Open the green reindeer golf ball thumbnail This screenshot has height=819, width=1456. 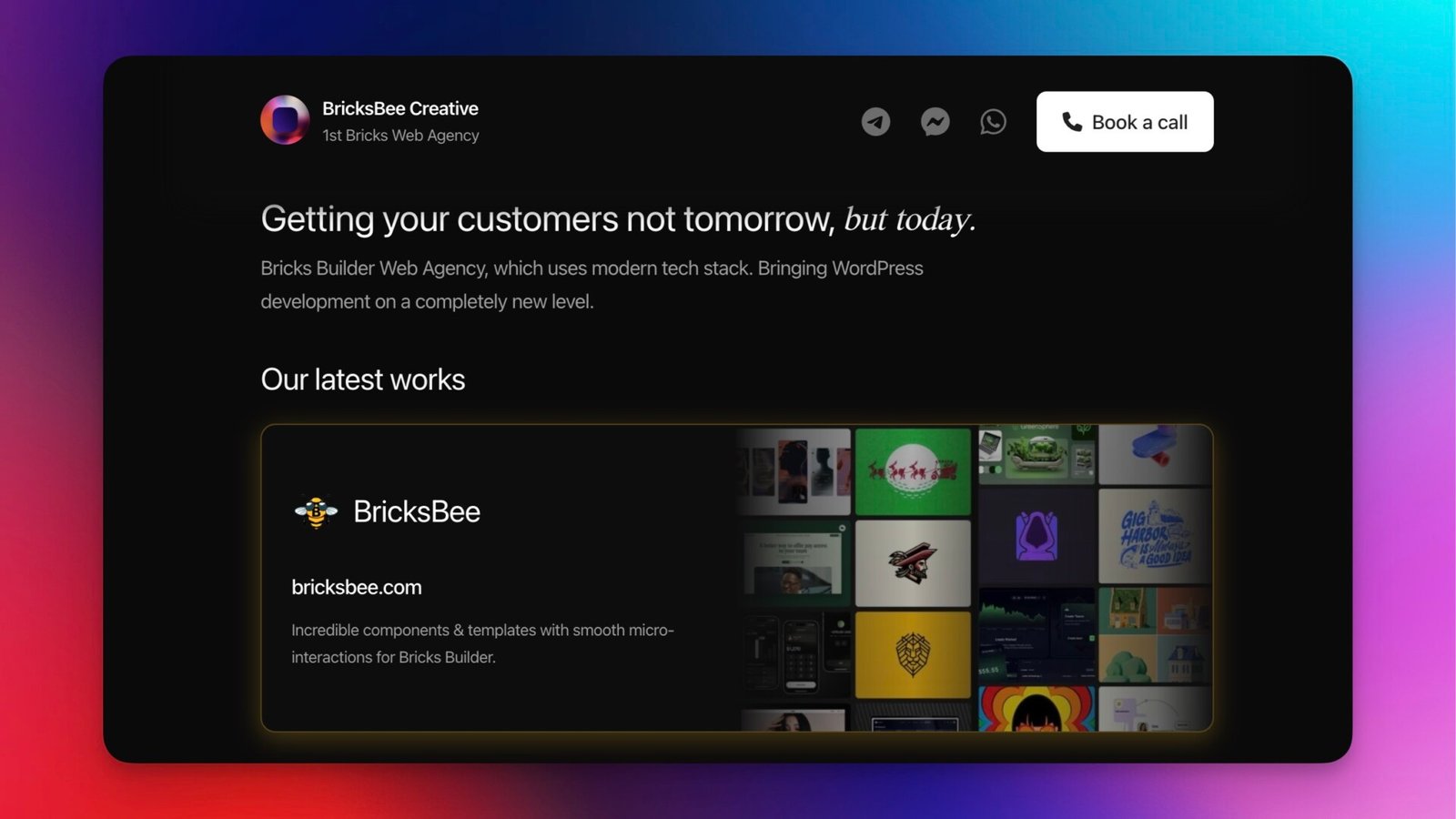[913, 472]
